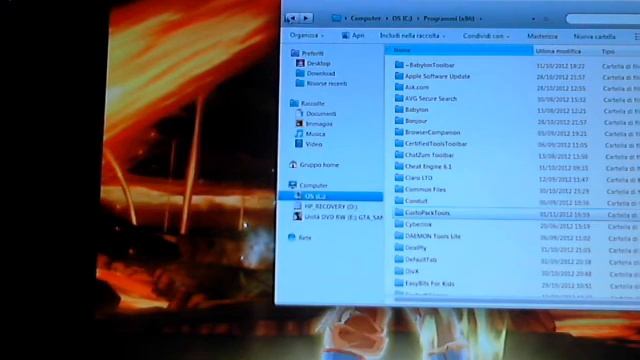Sort by the Nome column header

coord(459,50)
